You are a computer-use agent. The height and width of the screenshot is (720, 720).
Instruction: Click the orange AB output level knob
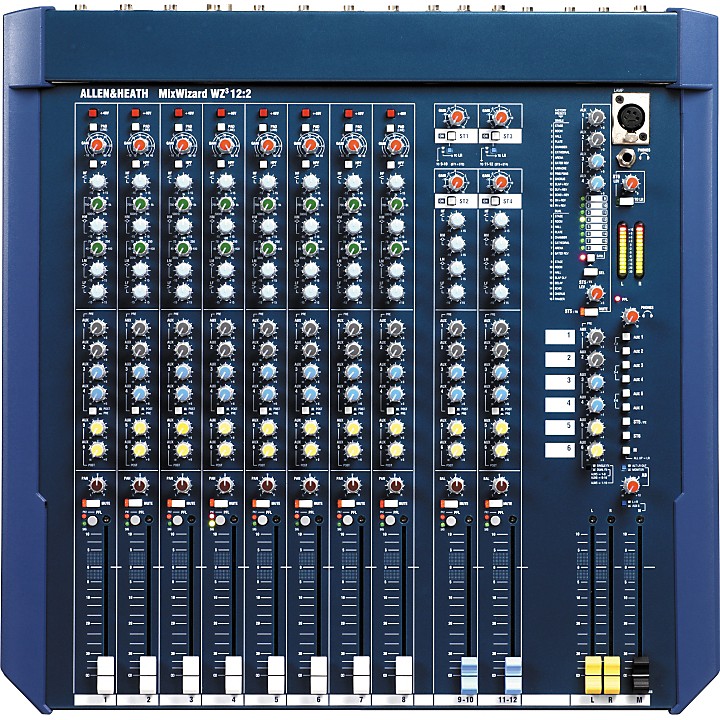click(631, 485)
